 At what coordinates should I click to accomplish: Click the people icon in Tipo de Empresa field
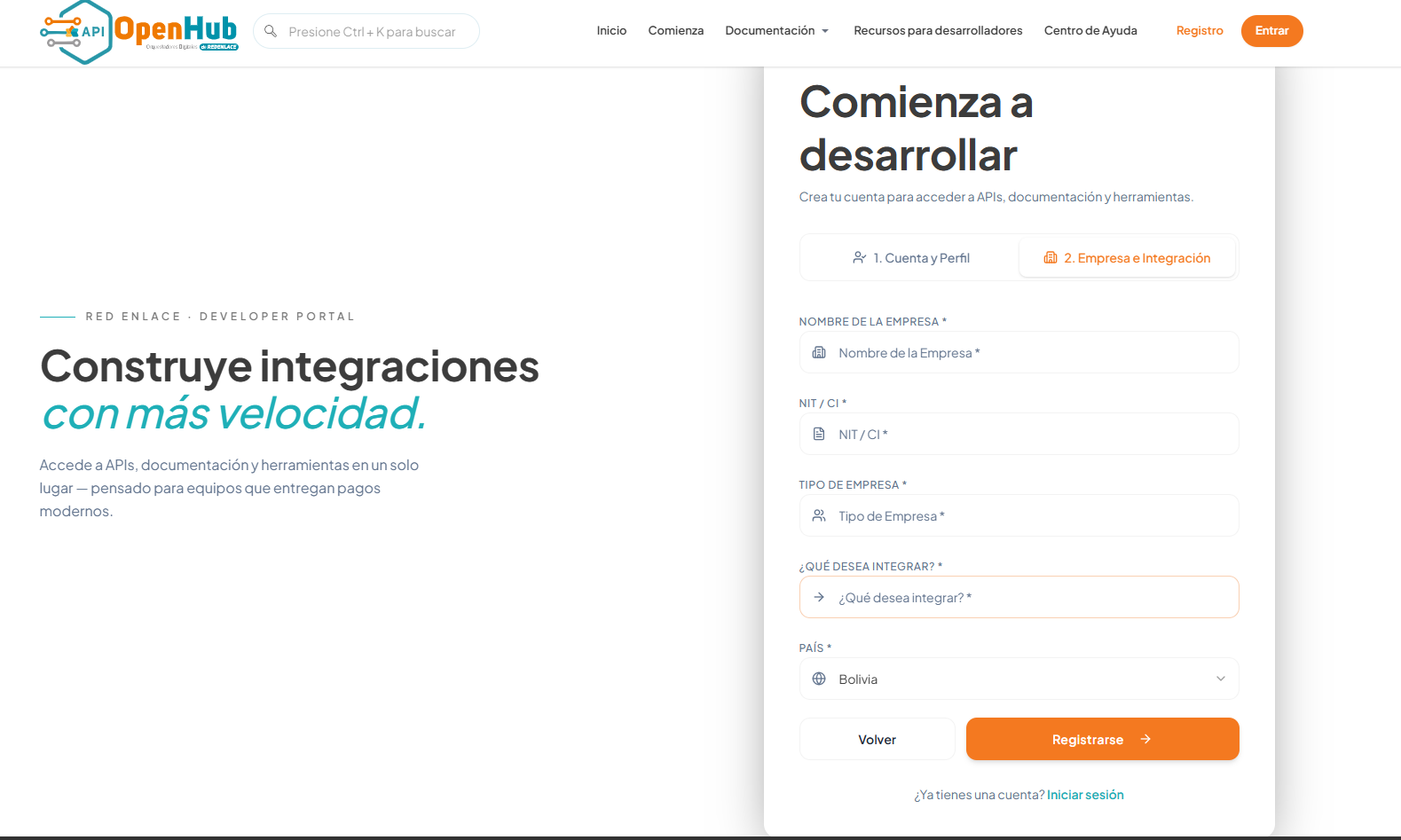pos(819,515)
